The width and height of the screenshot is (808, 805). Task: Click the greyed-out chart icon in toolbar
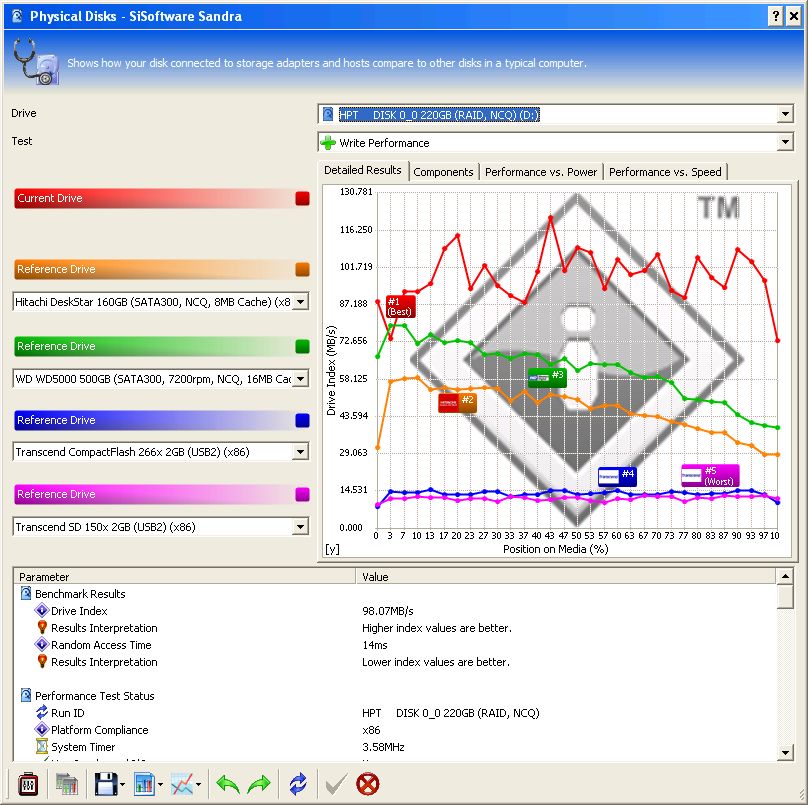click(x=67, y=784)
